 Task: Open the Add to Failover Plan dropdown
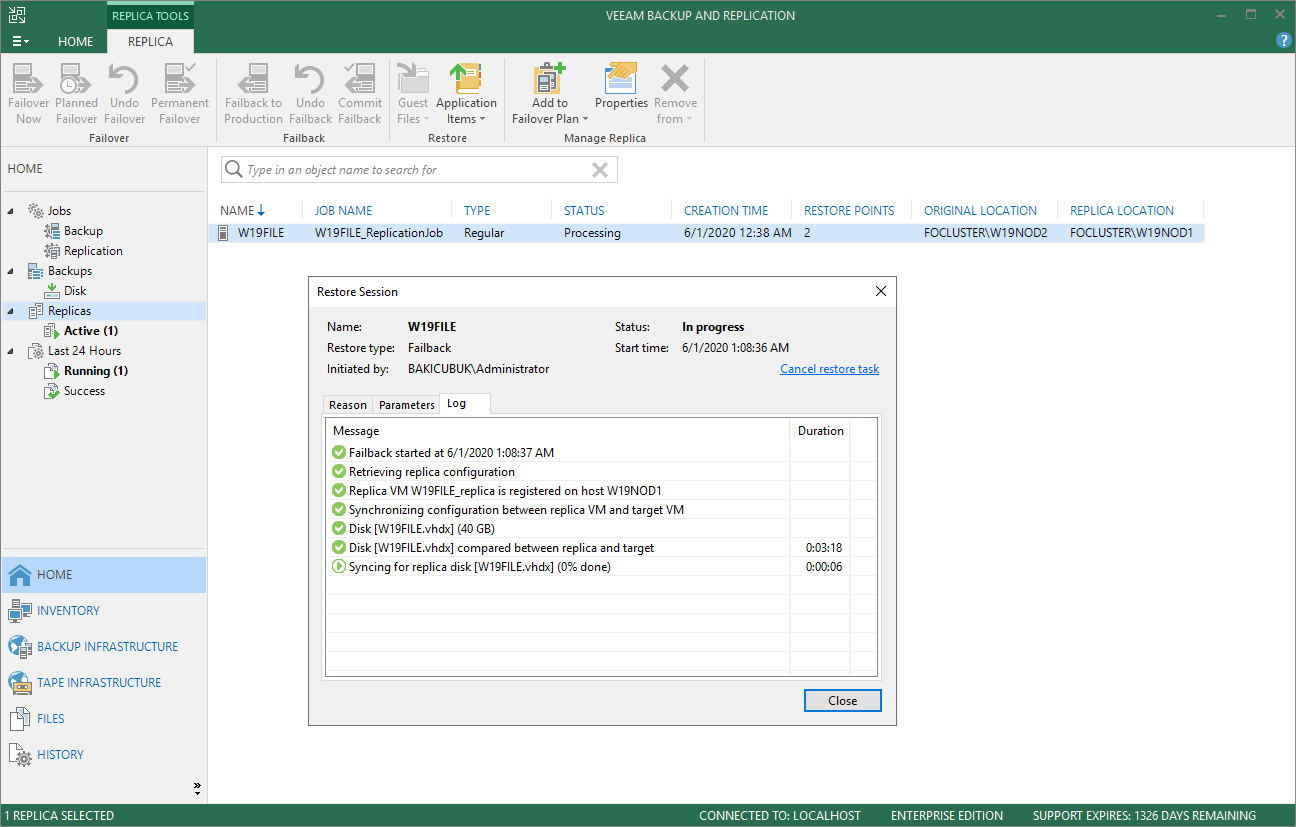coord(550,94)
